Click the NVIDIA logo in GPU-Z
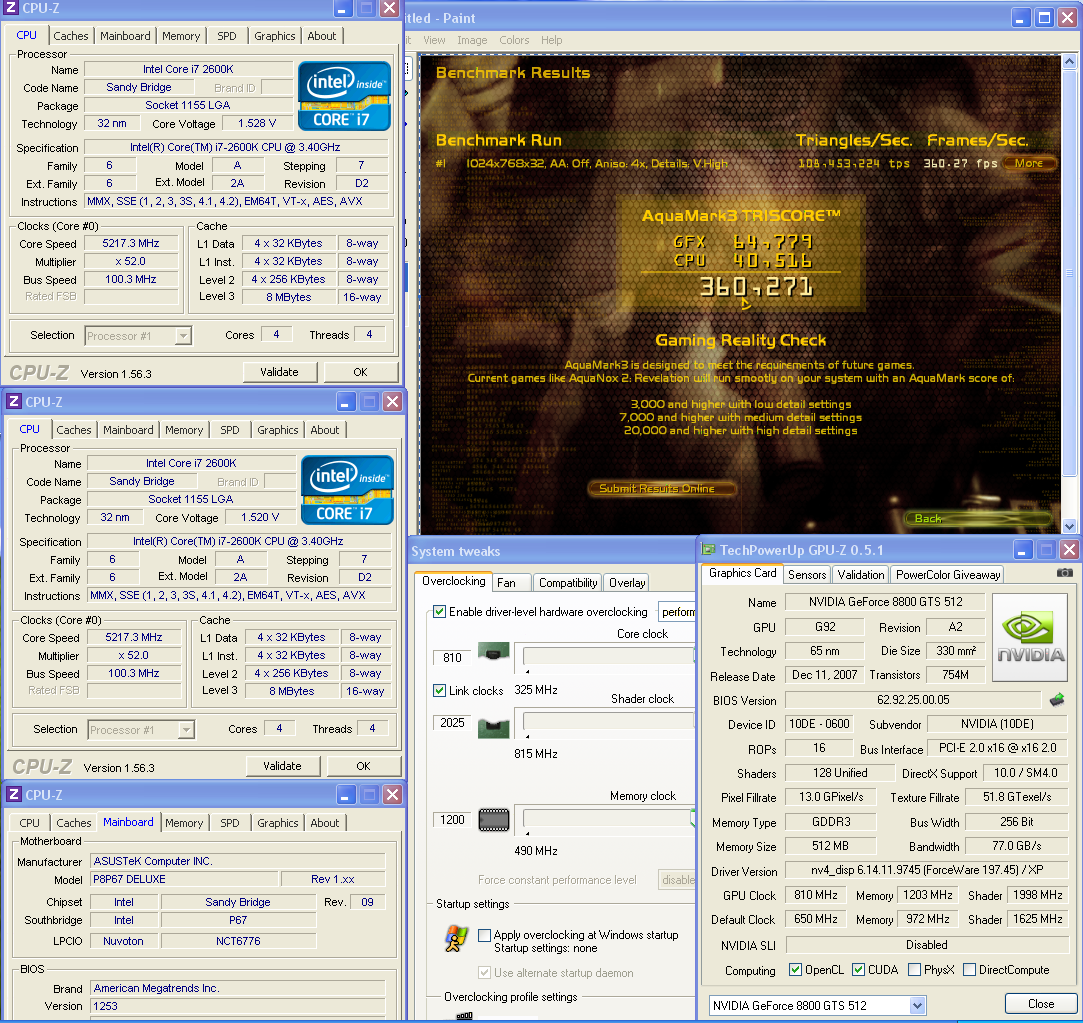The width and height of the screenshot is (1083, 1023). click(1030, 638)
